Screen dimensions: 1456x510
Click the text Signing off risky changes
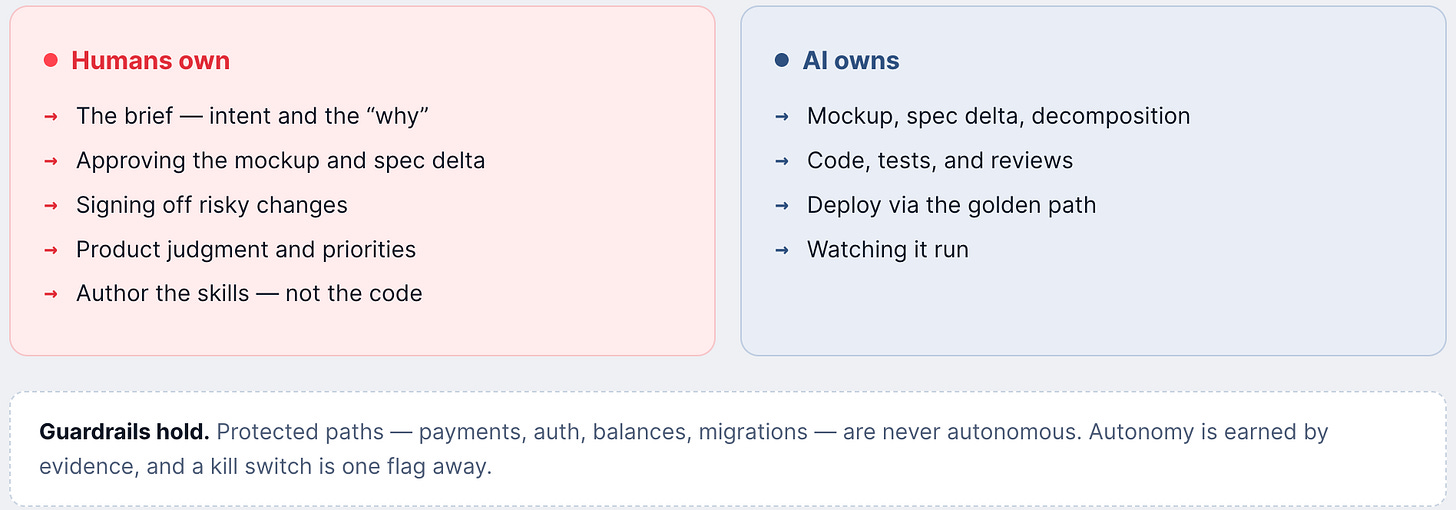(x=212, y=205)
